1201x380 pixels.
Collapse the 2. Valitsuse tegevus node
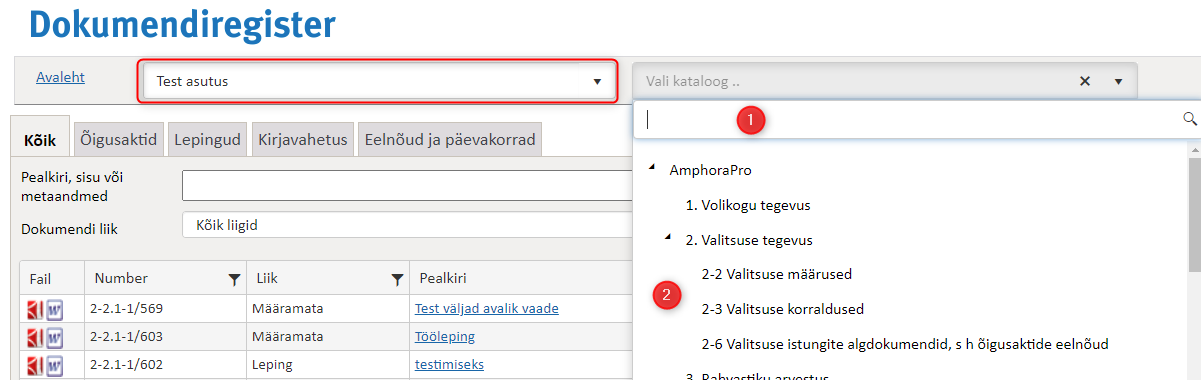click(x=668, y=238)
